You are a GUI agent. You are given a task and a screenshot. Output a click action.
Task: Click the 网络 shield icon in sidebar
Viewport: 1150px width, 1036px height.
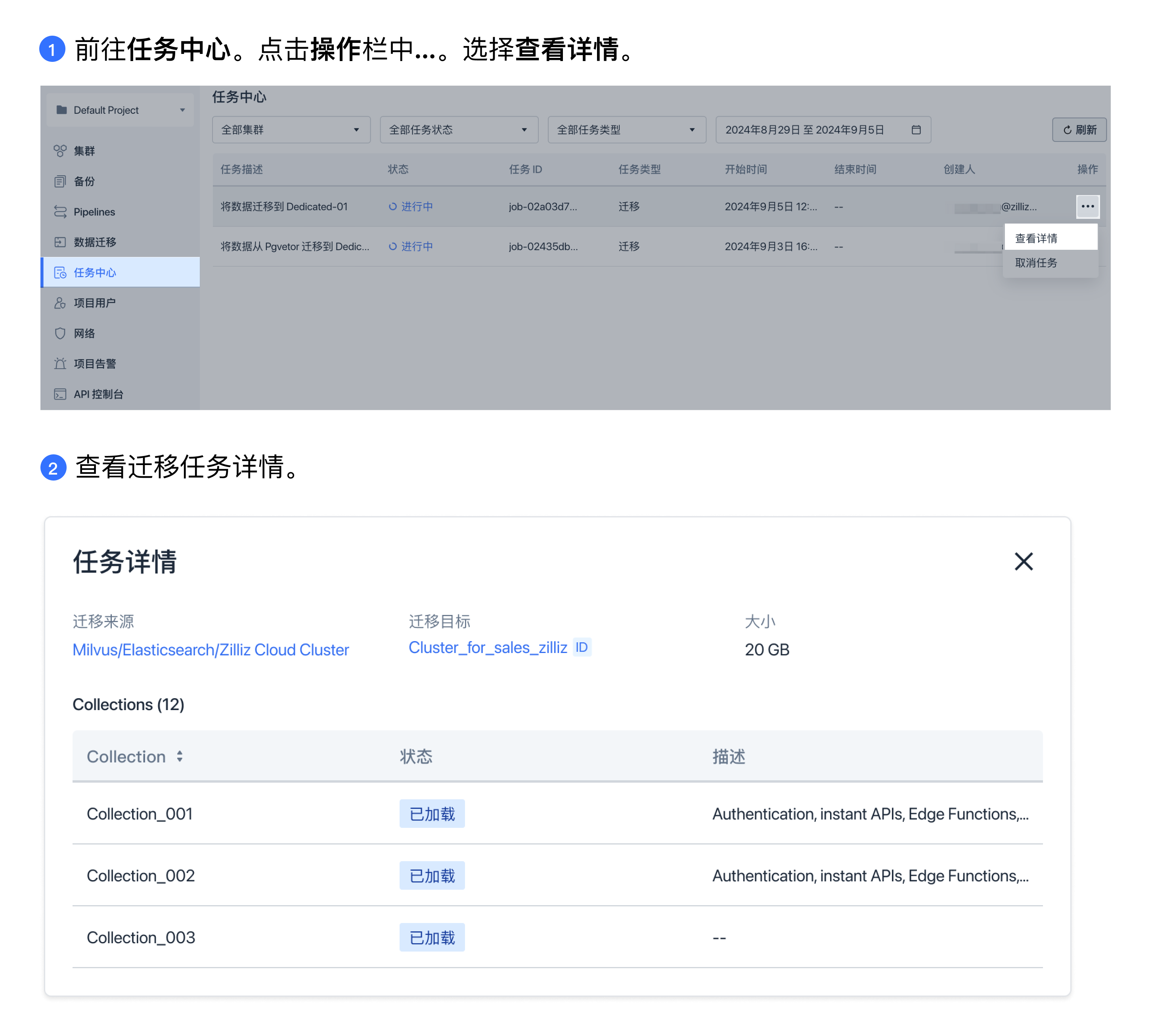coord(60,333)
